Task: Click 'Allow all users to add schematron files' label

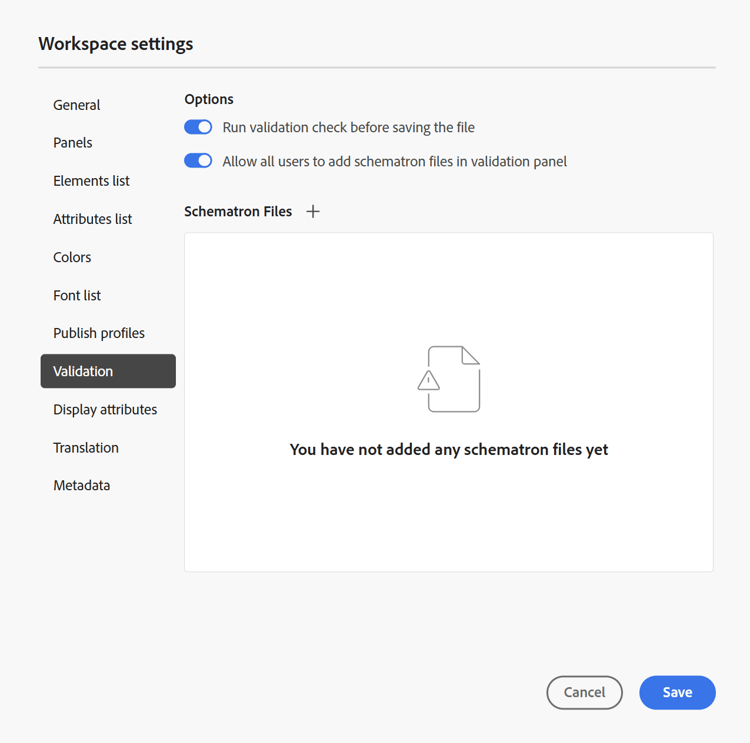Action: (395, 161)
